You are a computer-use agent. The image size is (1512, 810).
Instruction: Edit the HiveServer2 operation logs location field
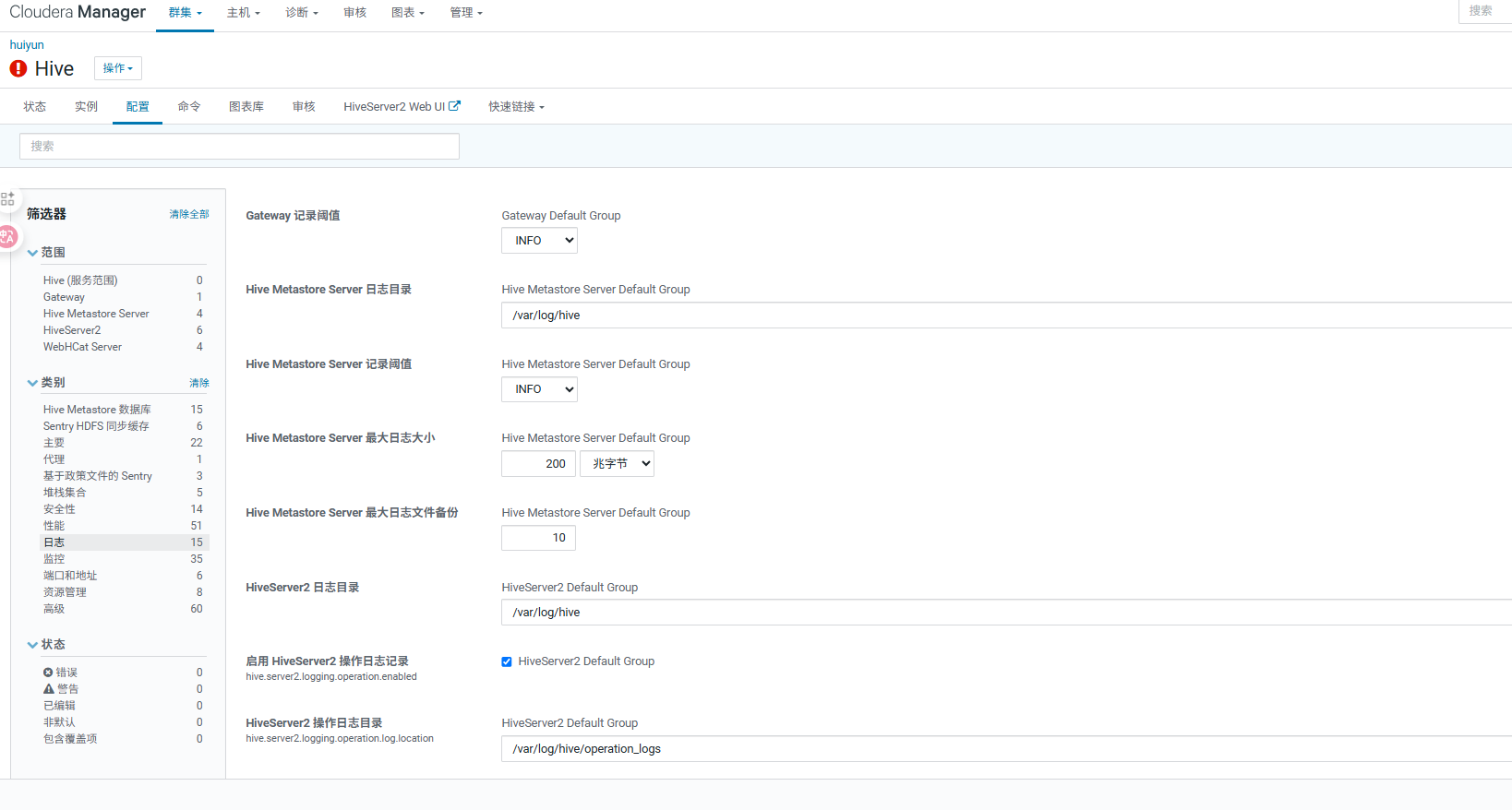[x=1006, y=749]
